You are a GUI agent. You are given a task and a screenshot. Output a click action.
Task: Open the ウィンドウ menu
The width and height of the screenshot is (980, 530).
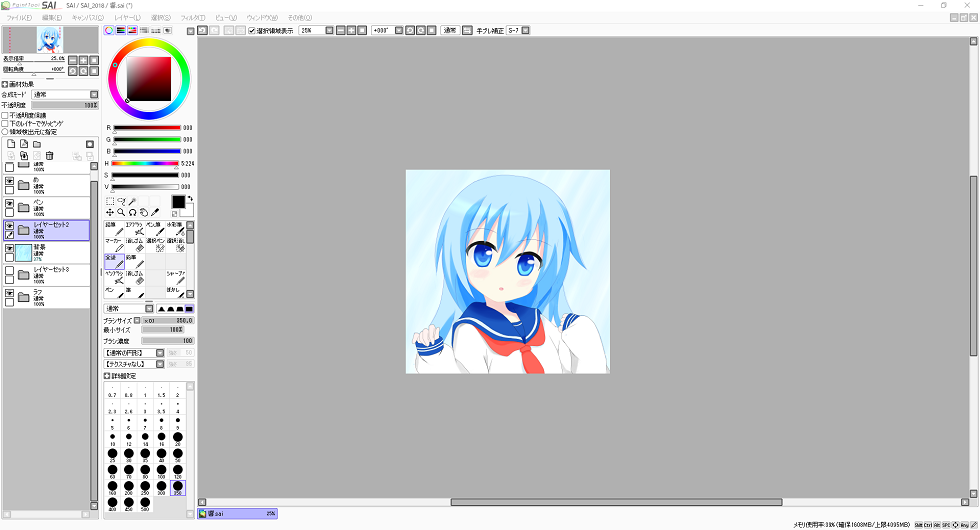tap(262, 18)
